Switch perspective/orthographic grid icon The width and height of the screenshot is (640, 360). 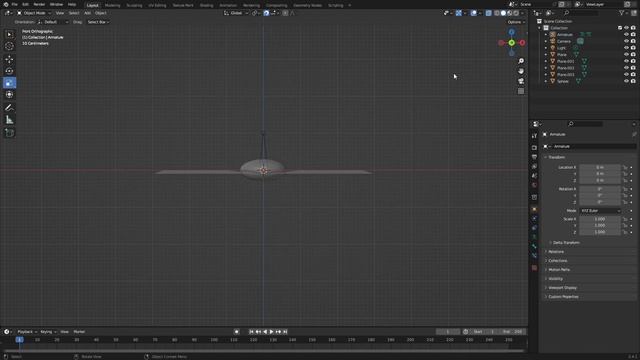click(521, 91)
